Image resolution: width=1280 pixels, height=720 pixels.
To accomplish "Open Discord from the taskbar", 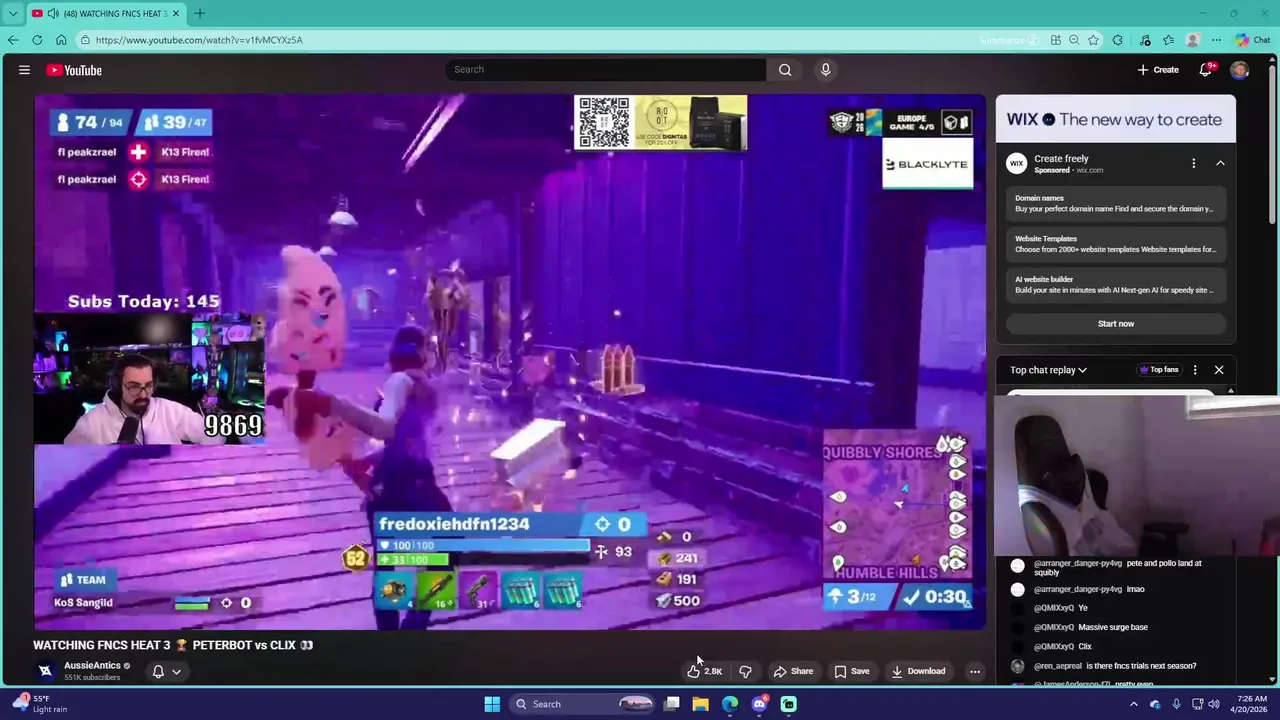I will point(759,704).
